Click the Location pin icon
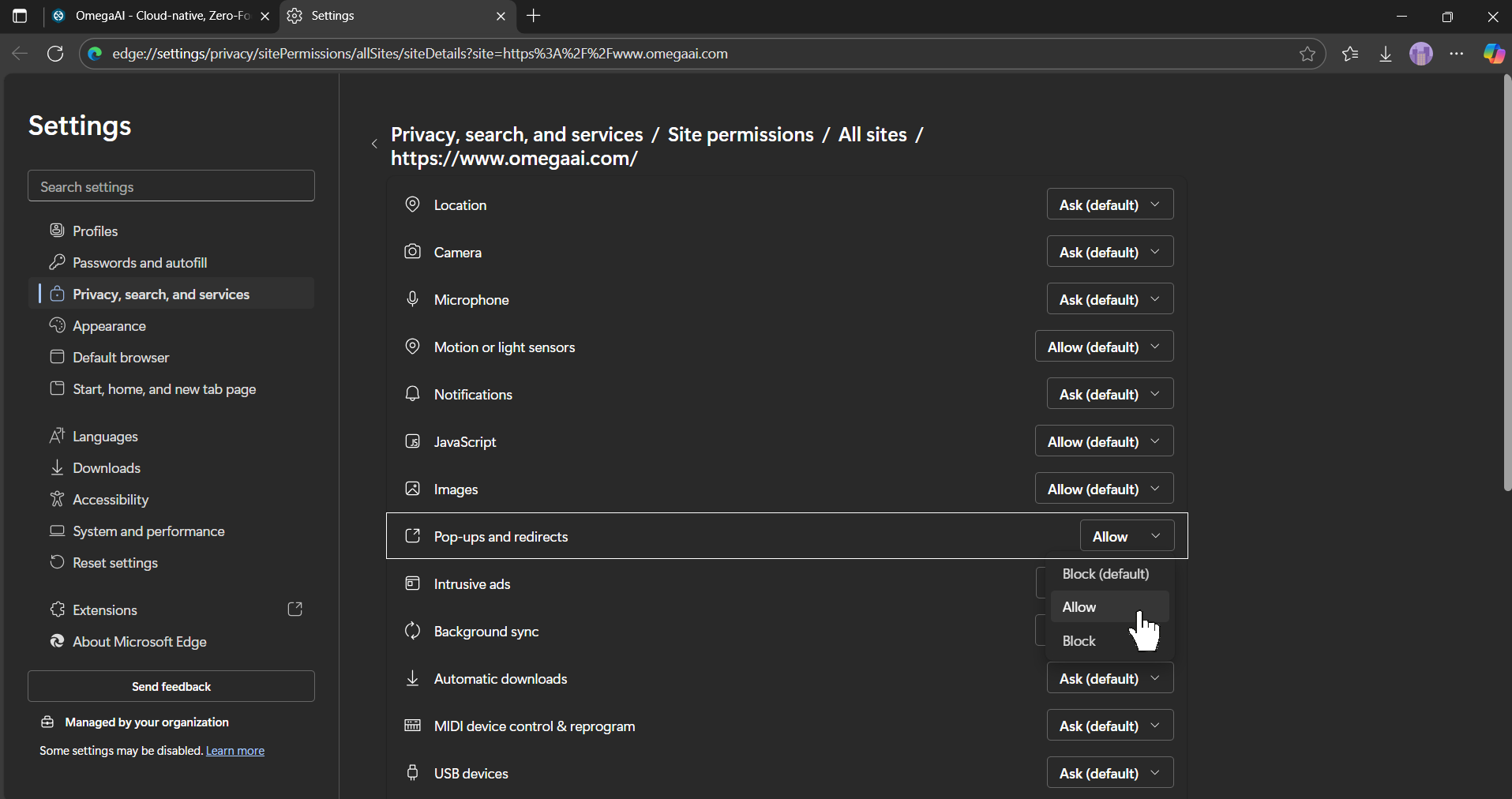Viewport: 1512px width, 799px height. coord(412,204)
